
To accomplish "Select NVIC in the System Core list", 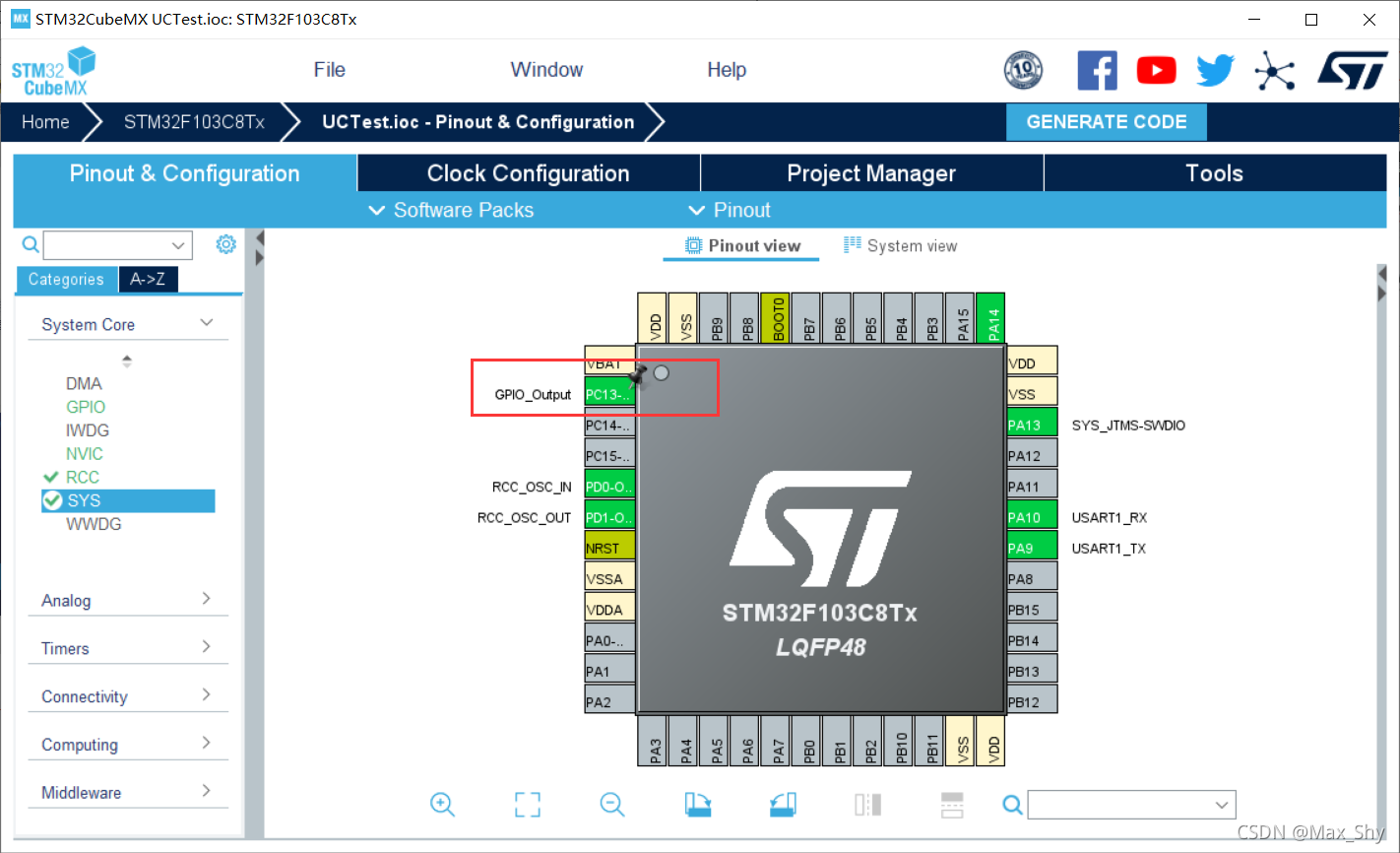I will pos(85,454).
